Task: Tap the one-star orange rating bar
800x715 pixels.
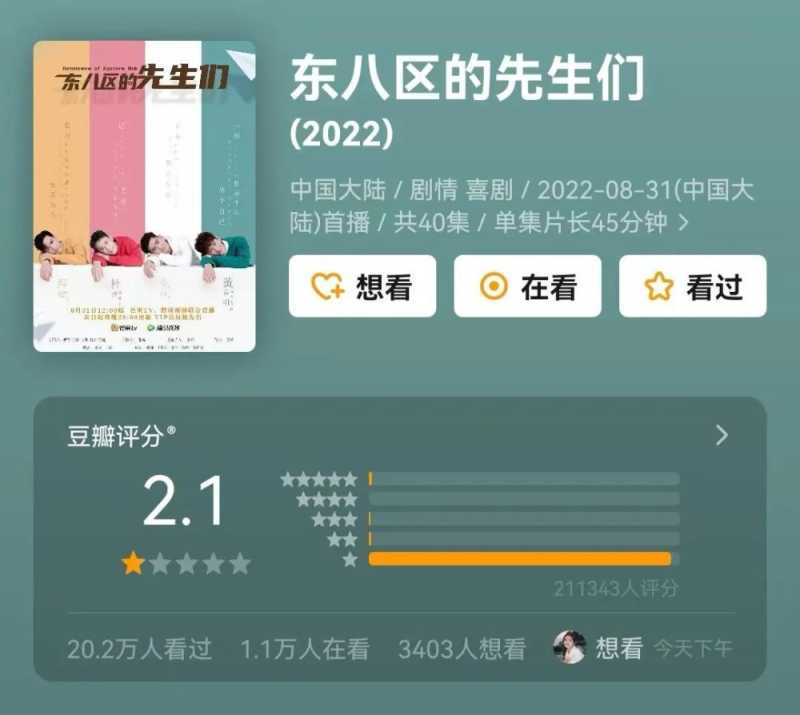Action: coord(520,559)
